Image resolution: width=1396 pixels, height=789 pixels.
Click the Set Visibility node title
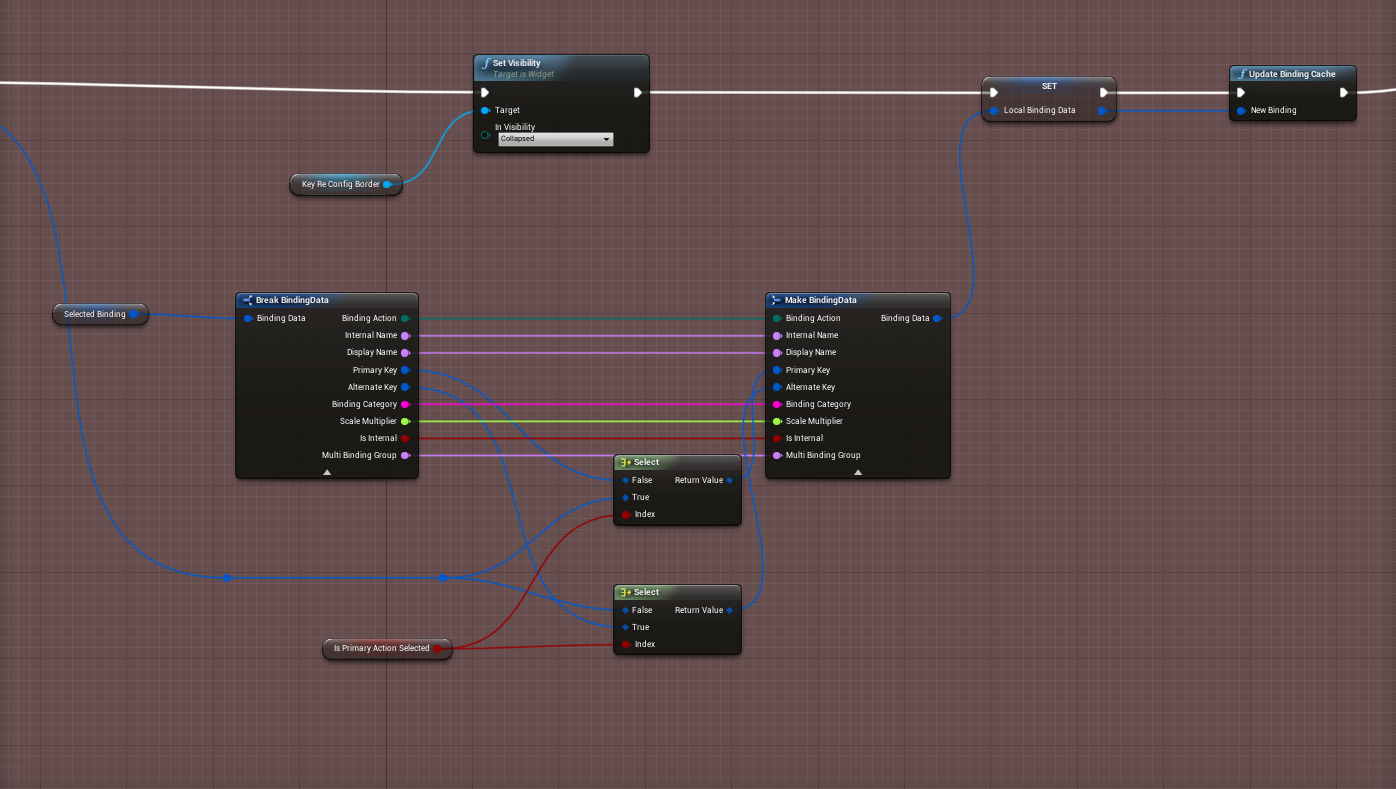click(x=516, y=63)
